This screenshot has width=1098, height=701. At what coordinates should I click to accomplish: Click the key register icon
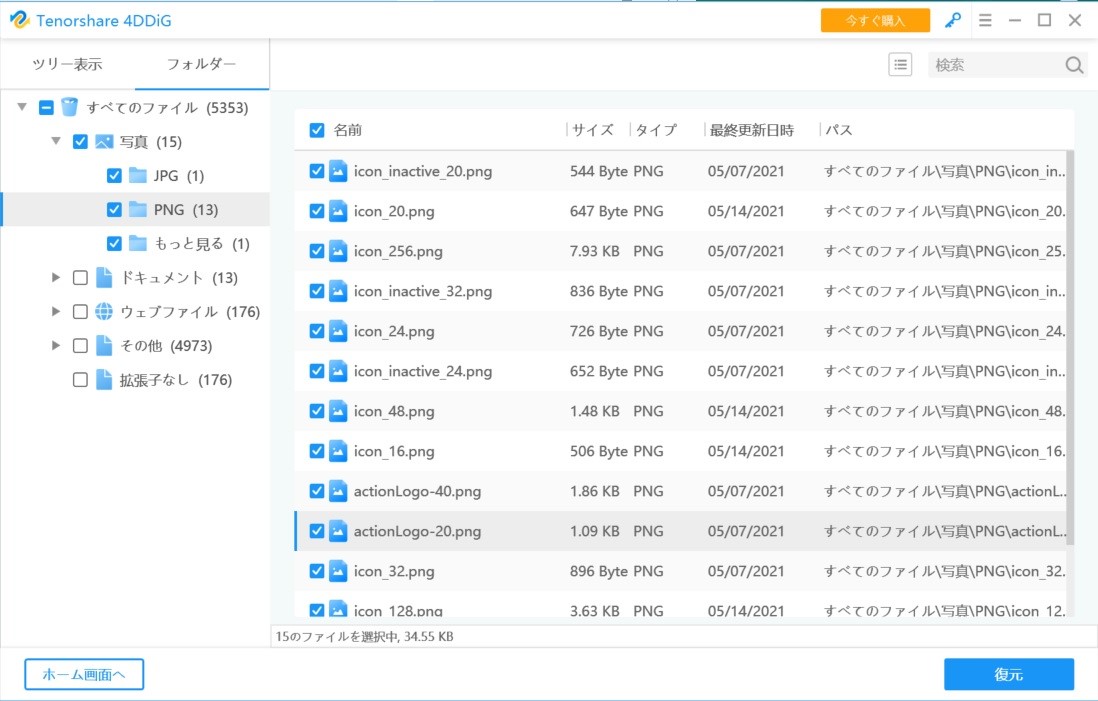click(952, 20)
